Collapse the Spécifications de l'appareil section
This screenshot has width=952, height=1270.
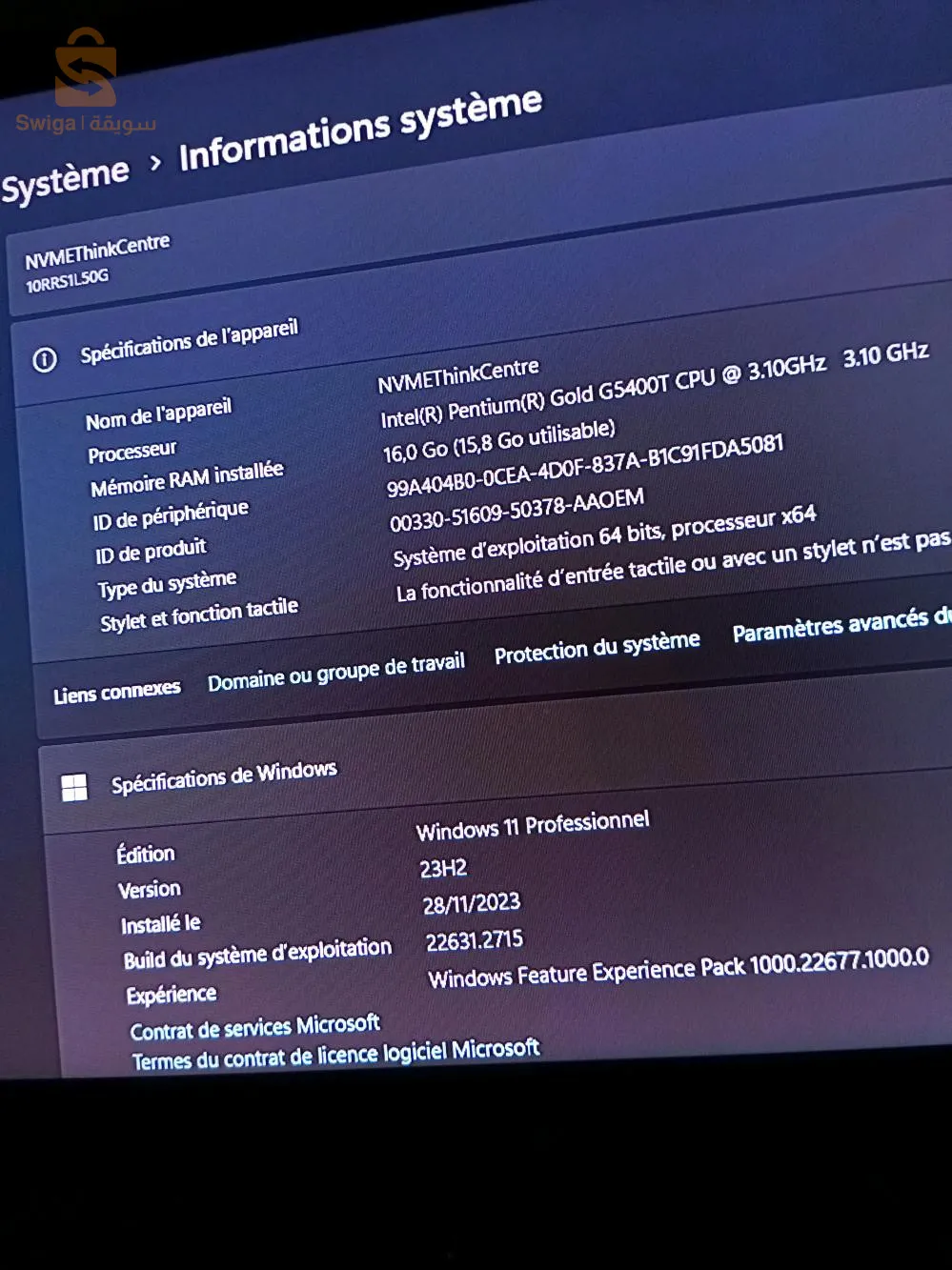tap(189, 342)
